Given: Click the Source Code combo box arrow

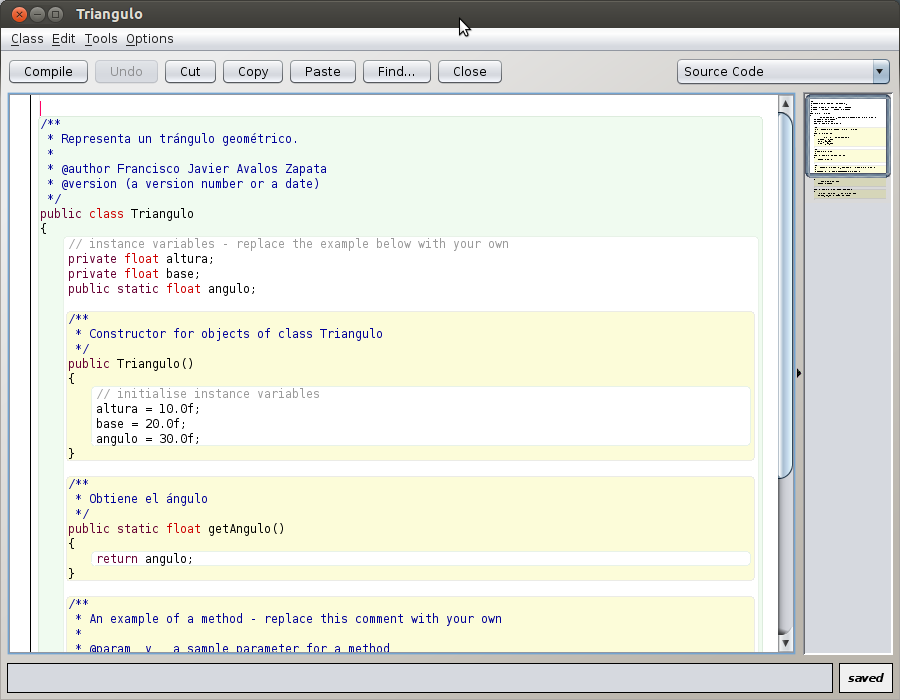Looking at the screenshot, I should [x=880, y=72].
